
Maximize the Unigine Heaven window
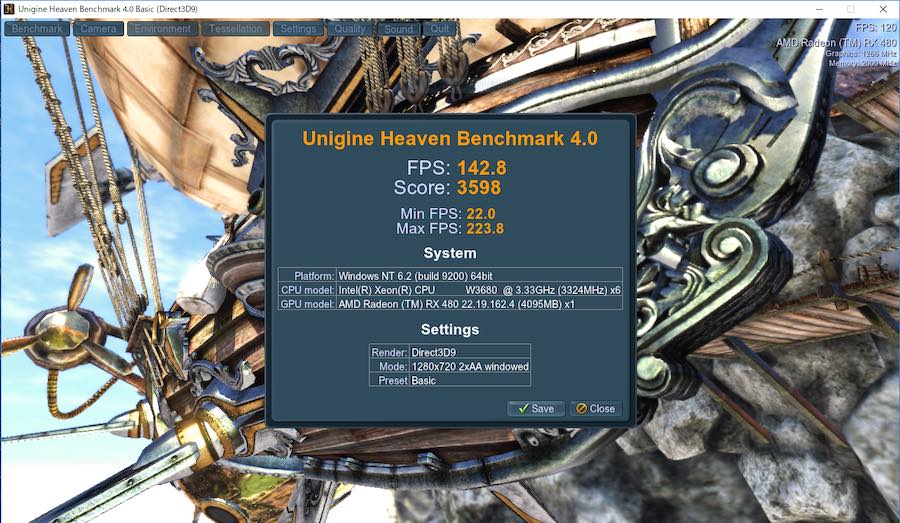point(851,9)
